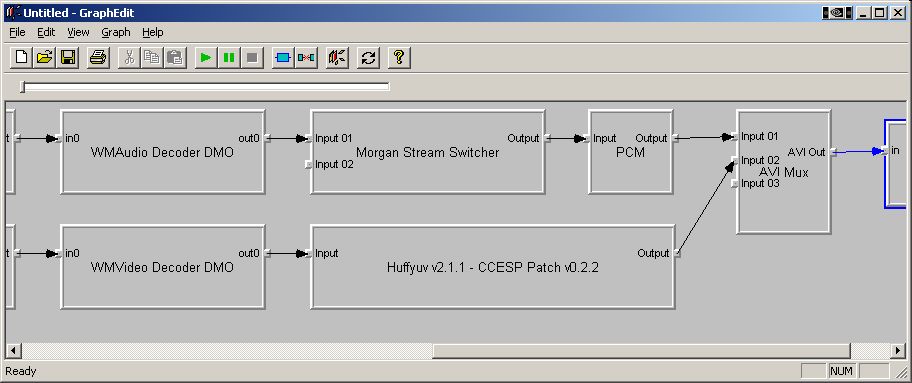Open the View menu

click(78, 33)
